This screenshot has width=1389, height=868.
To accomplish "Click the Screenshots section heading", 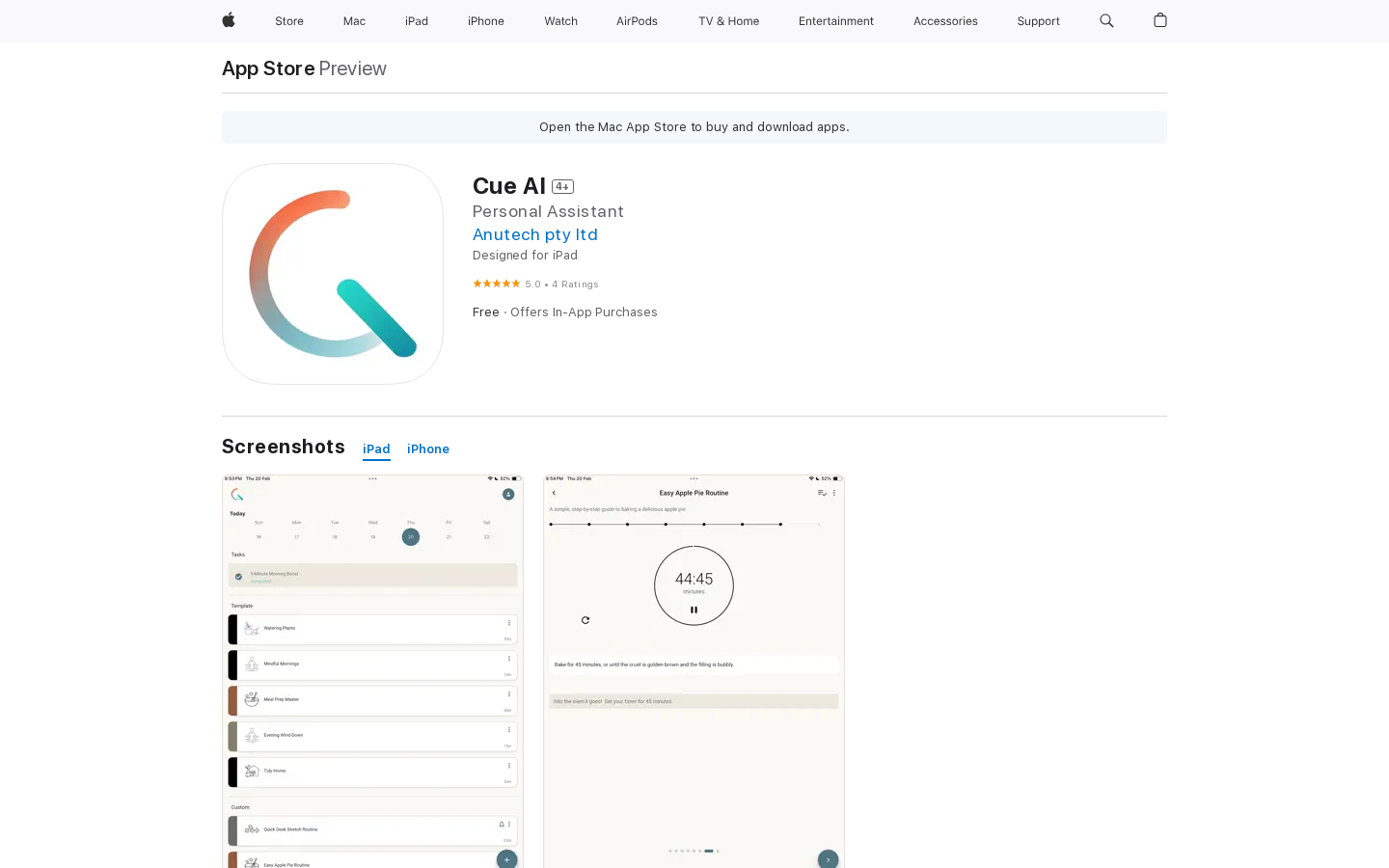I will pyautogui.click(x=284, y=447).
